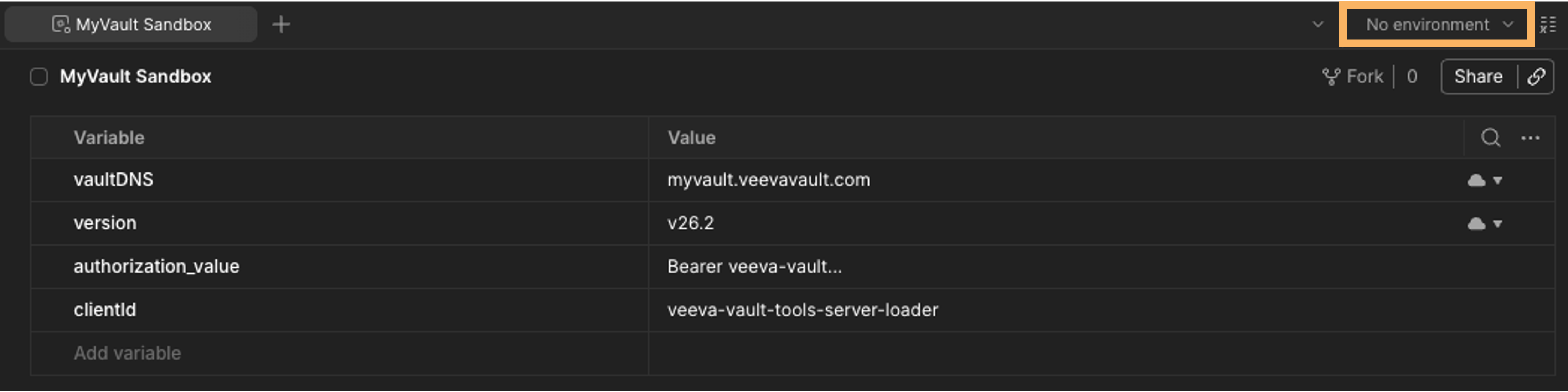Screen dimensions: 1568x392
Task: Click the Fork icon
Action: [x=1331, y=77]
